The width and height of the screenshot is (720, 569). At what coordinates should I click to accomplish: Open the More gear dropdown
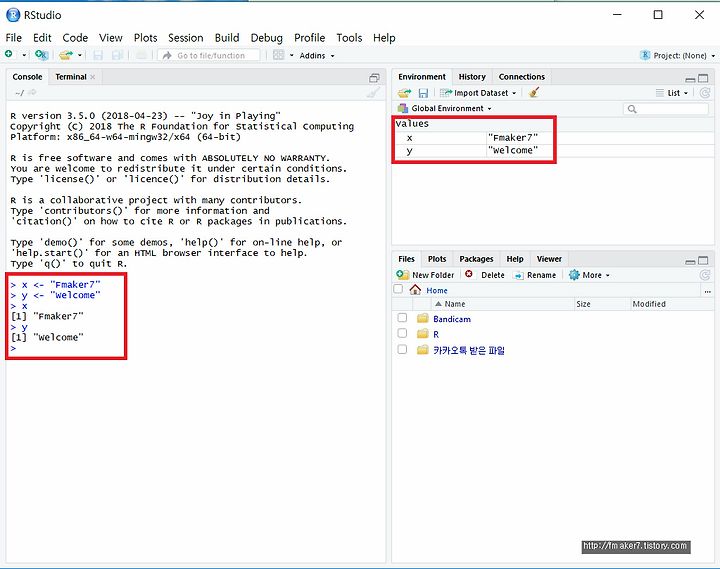click(589, 275)
